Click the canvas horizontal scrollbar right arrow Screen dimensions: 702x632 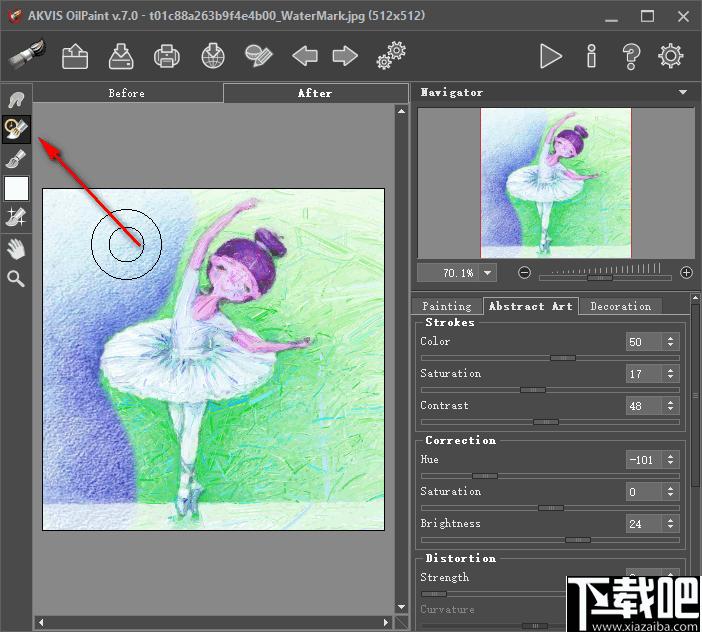point(386,623)
